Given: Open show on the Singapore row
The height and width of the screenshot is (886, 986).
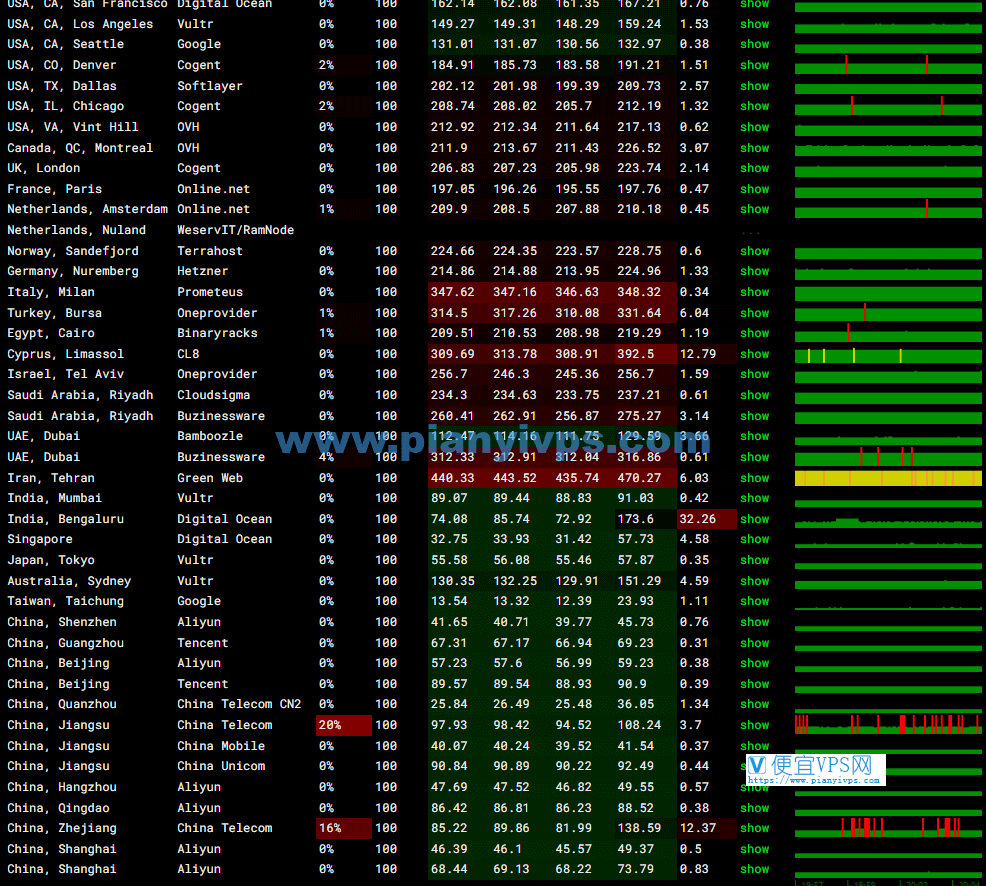Looking at the screenshot, I should pos(755,539).
